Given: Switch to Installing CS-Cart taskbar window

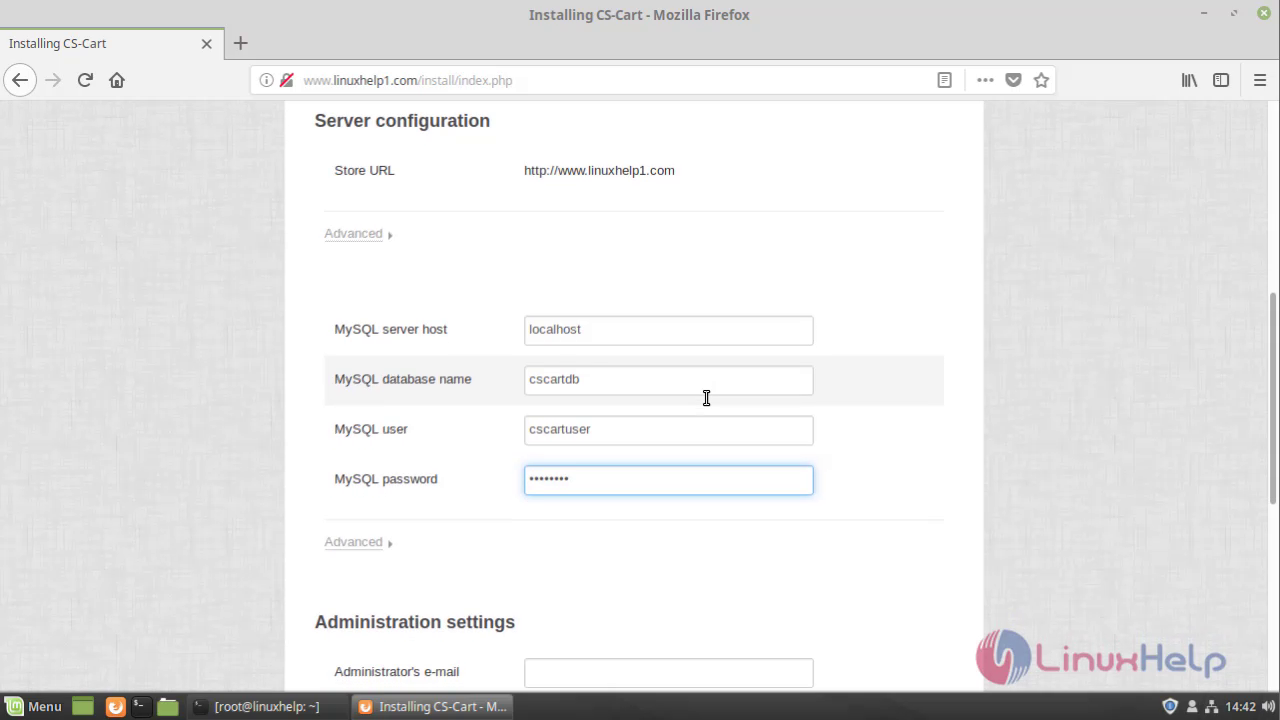Looking at the screenshot, I should (x=432, y=706).
